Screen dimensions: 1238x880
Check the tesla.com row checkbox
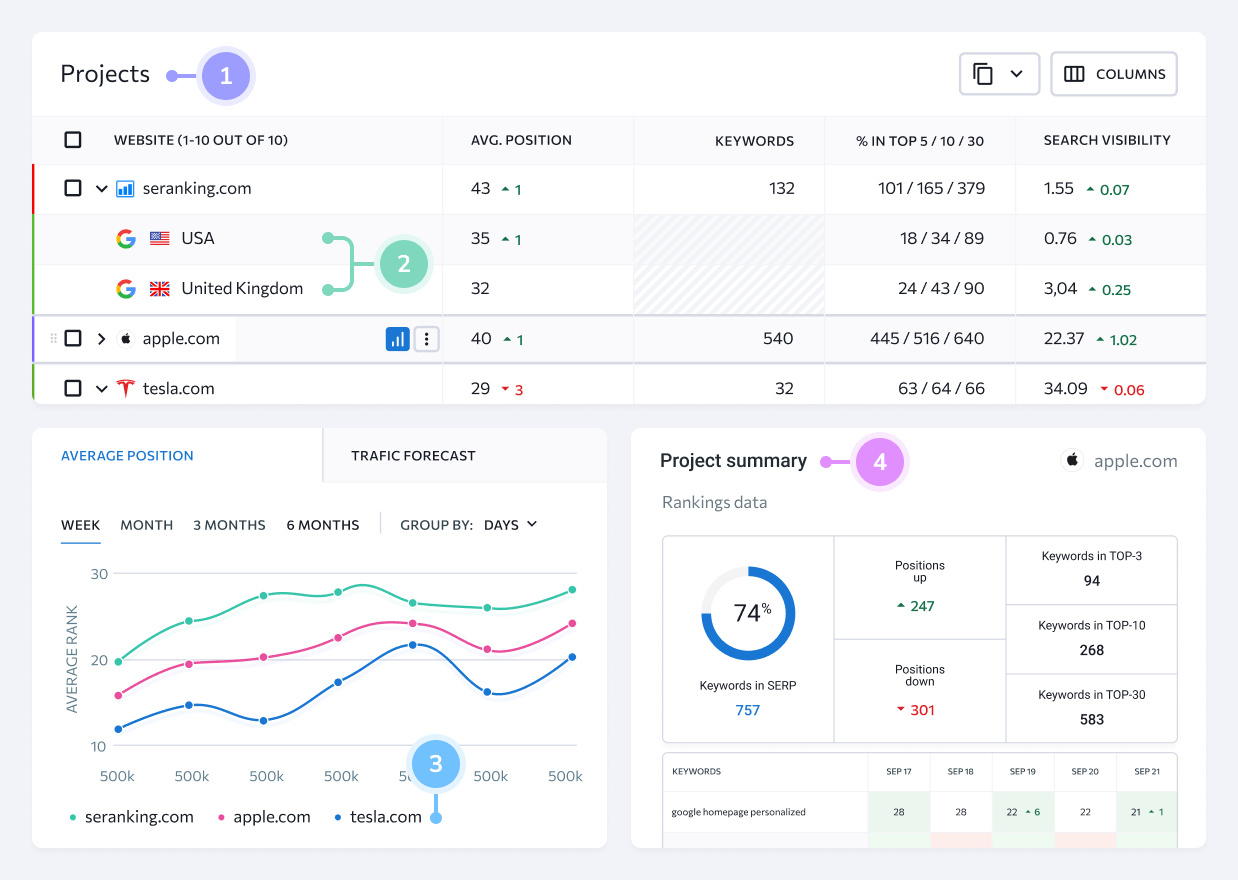[x=72, y=388]
